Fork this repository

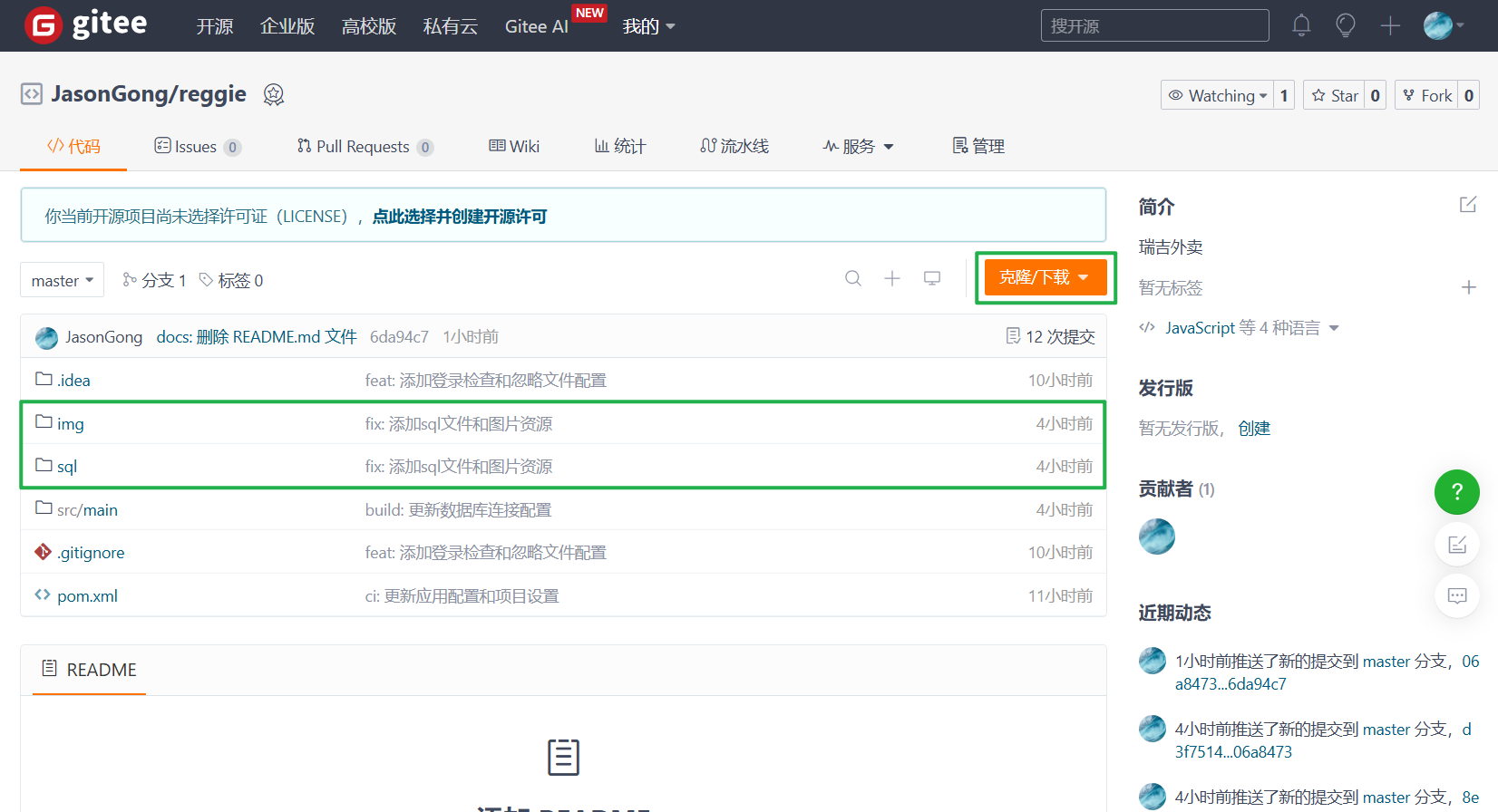1427,95
